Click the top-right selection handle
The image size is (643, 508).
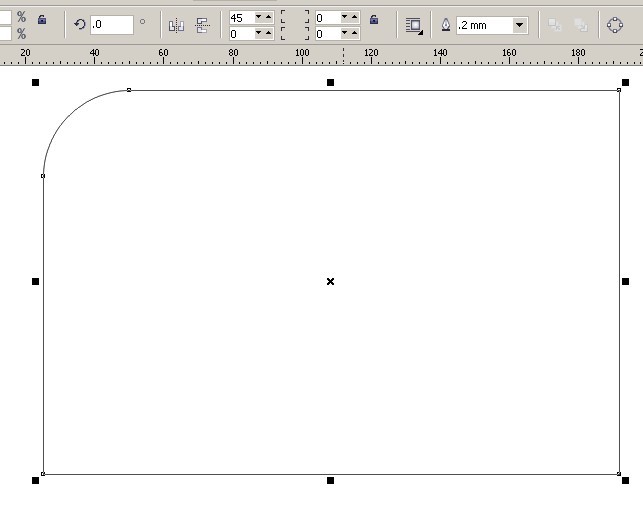click(625, 82)
